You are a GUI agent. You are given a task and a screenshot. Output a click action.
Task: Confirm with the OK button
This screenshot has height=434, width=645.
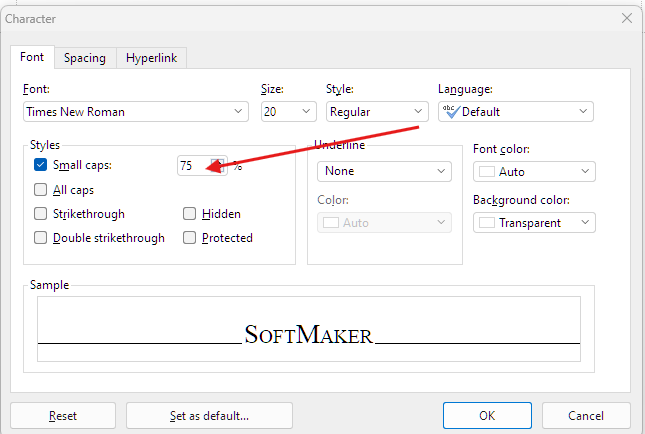pyautogui.click(x=486, y=415)
